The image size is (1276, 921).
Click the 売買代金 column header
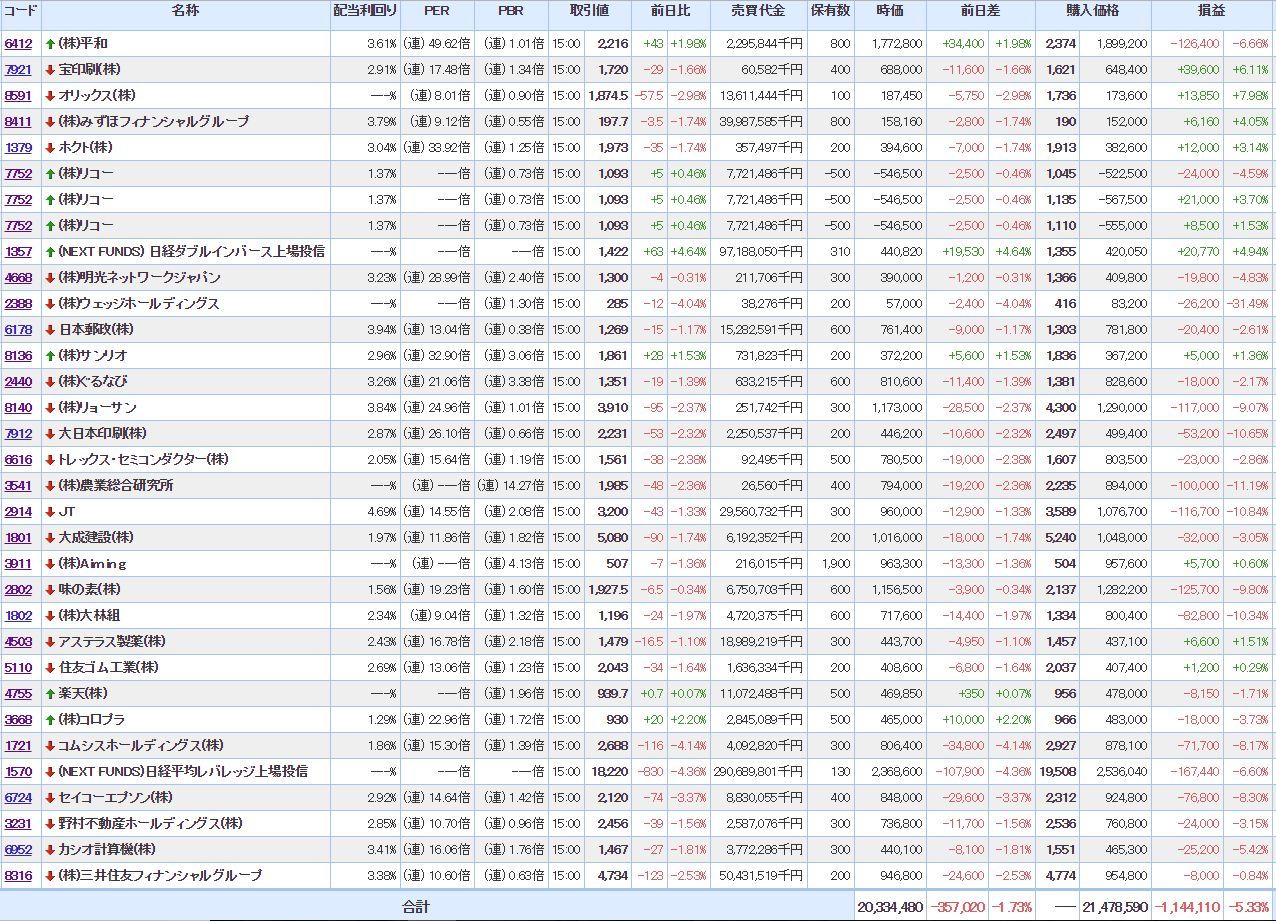[759, 11]
